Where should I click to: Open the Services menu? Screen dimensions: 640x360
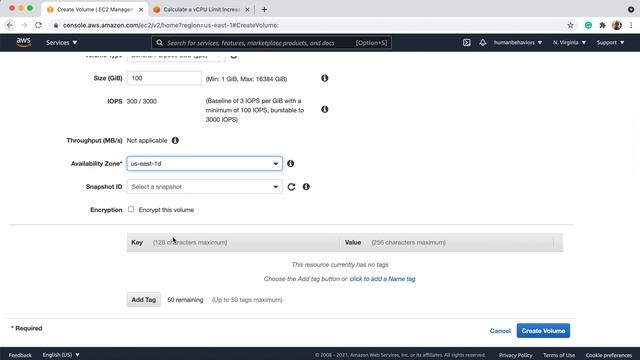pos(61,42)
